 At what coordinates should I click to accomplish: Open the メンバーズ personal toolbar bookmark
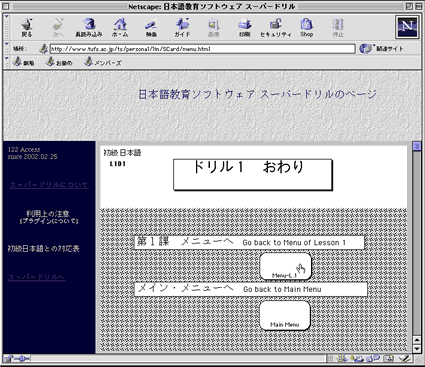103,62
